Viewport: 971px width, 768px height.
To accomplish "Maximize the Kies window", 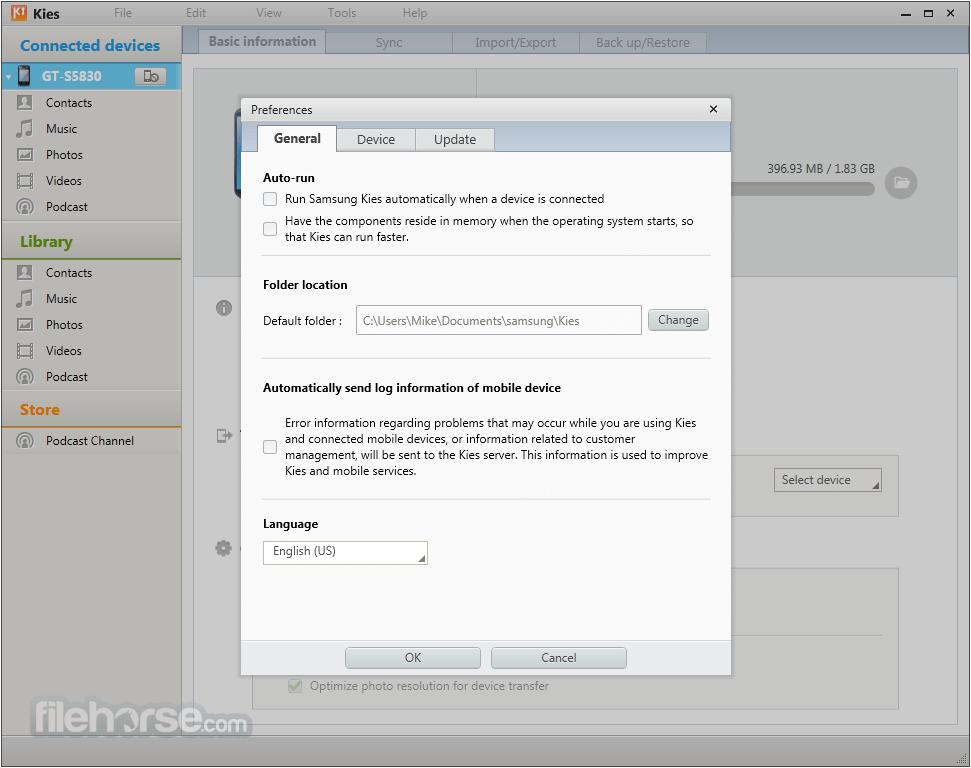I will pyautogui.click(x=928, y=13).
